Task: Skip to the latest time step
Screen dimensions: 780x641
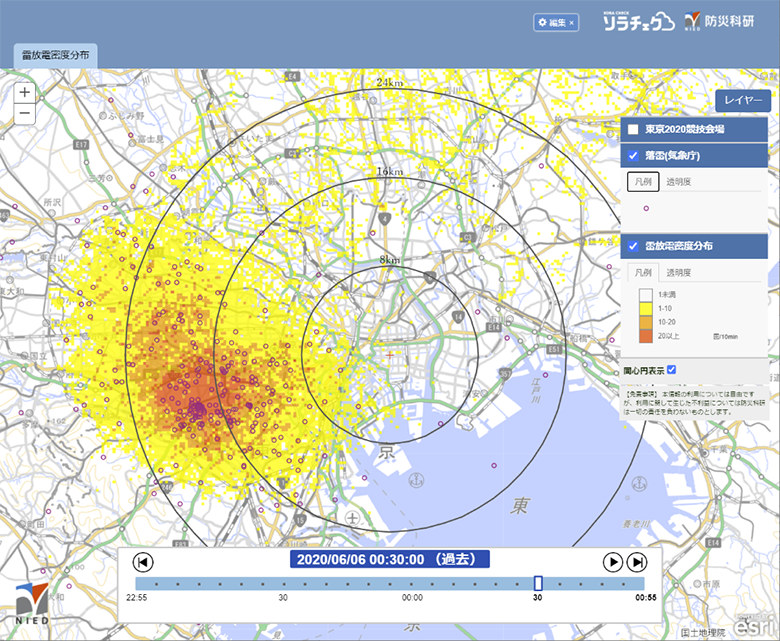Action: [637, 561]
